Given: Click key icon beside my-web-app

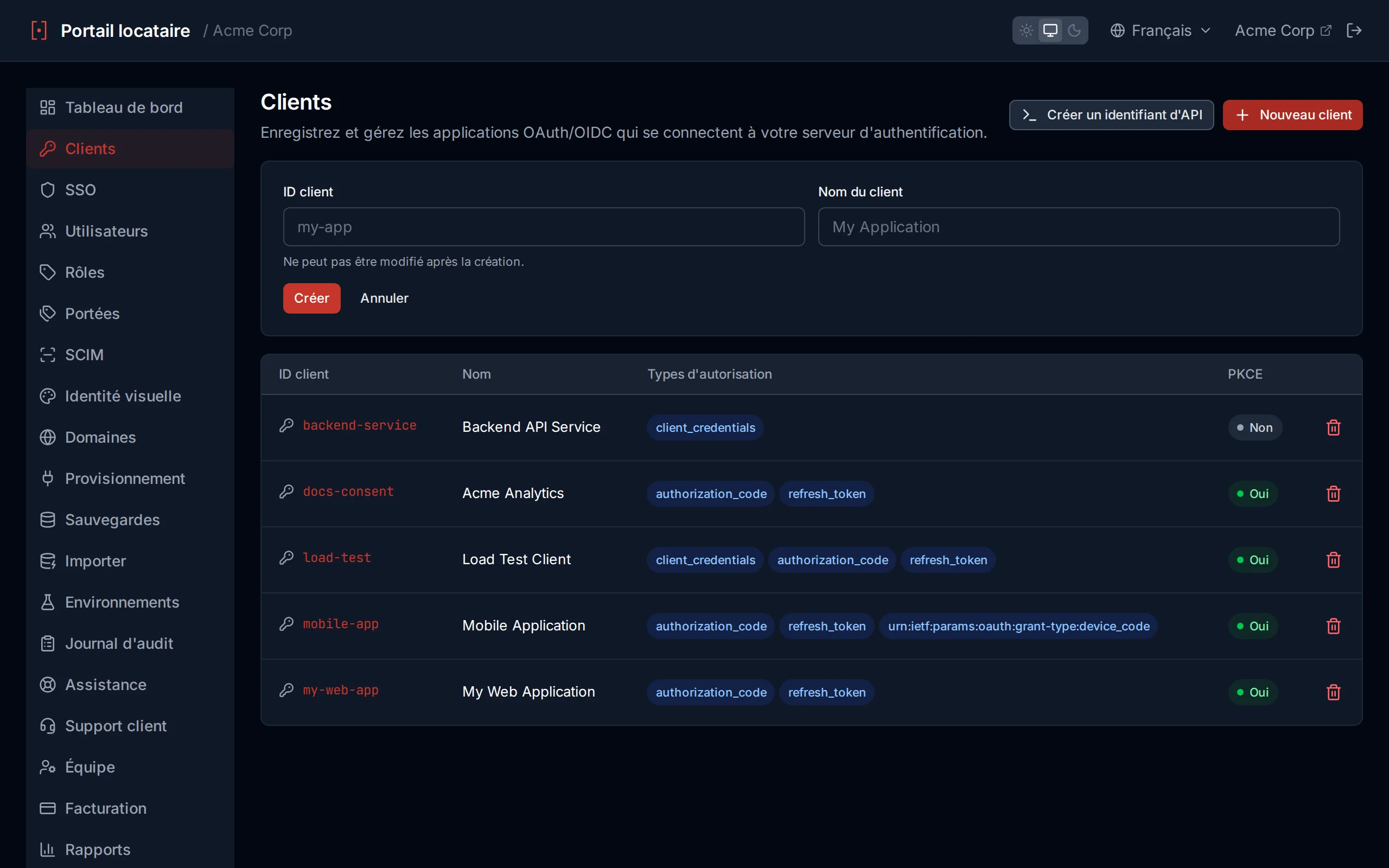Looking at the screenshot, I should (x=286, y=690).
